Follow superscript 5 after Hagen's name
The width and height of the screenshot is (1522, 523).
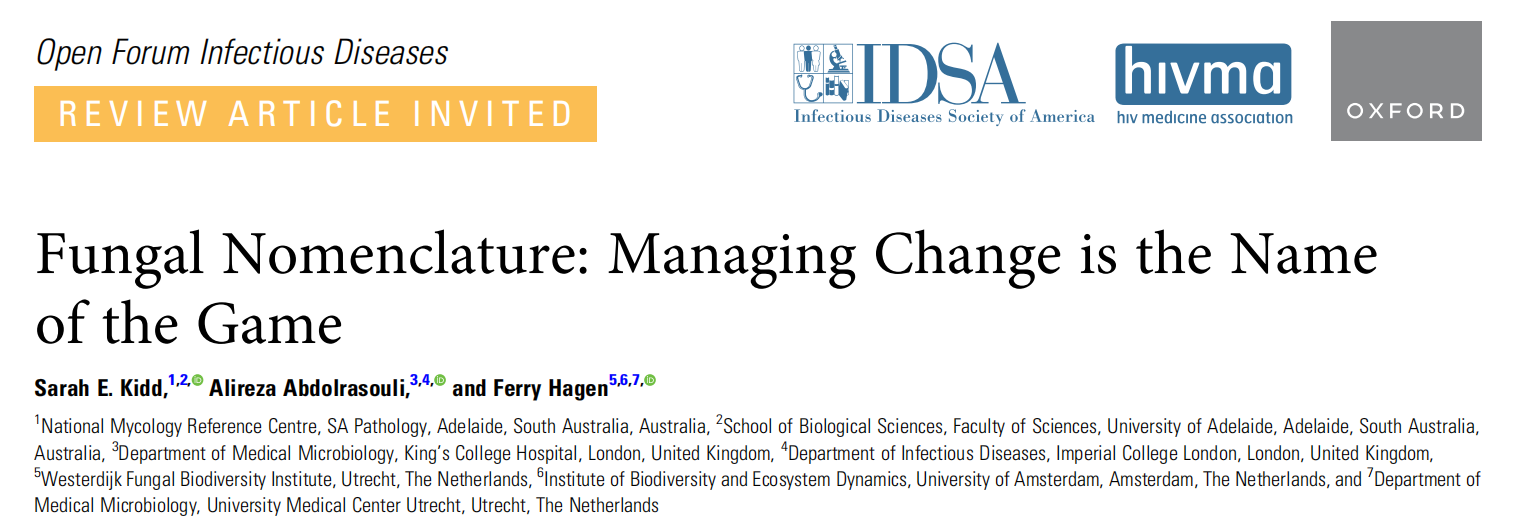(x=612, y=380)
